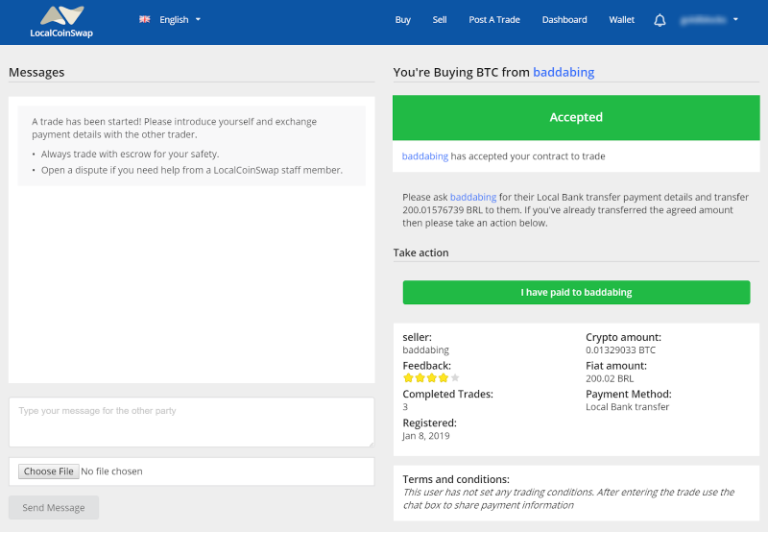Open the English language dropdown

(x=180, y=20)
